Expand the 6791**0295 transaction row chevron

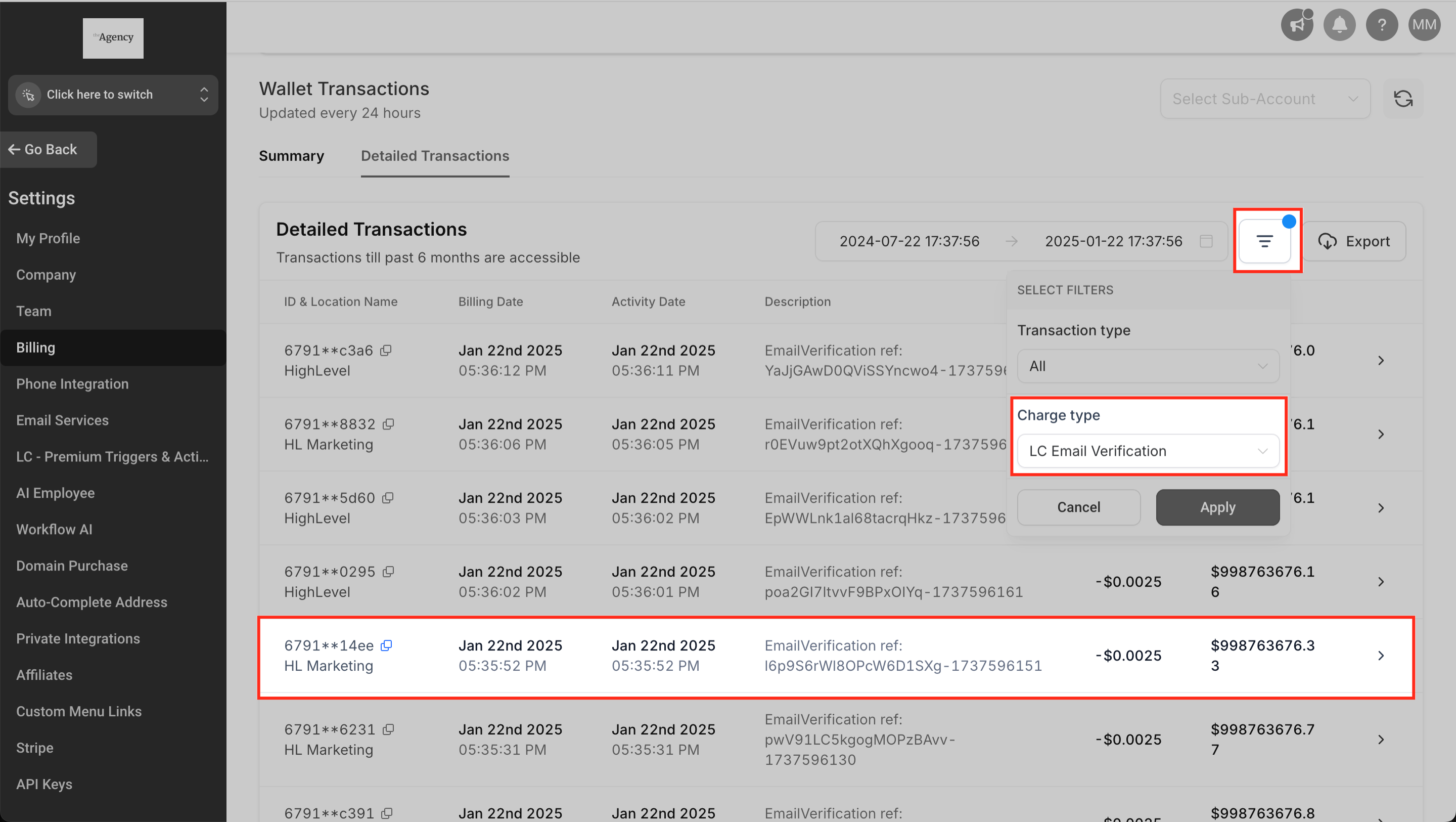(1381, 582)
